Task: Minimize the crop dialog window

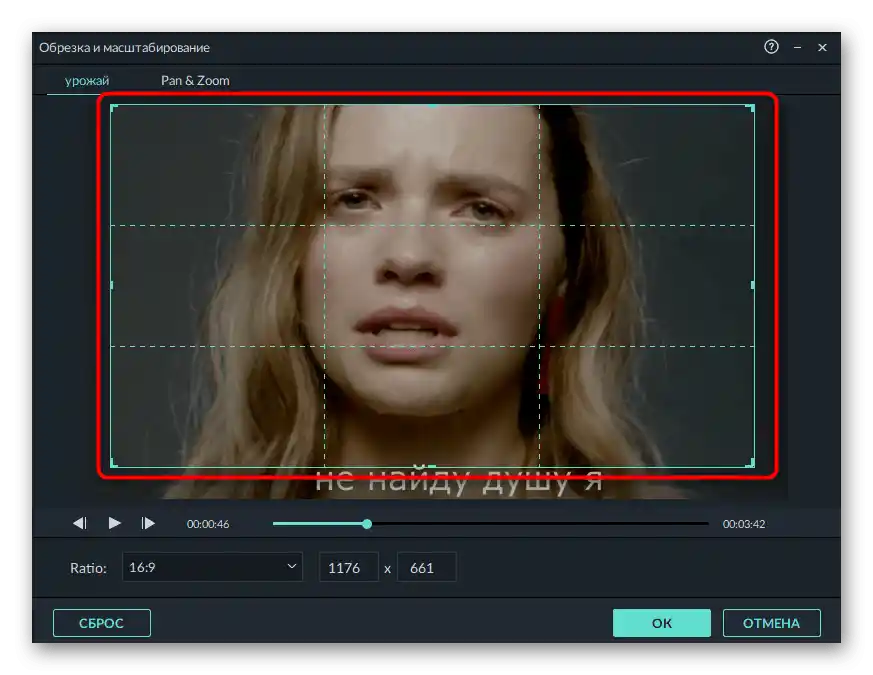Action: pyautogui.click(x=797, y=48)
